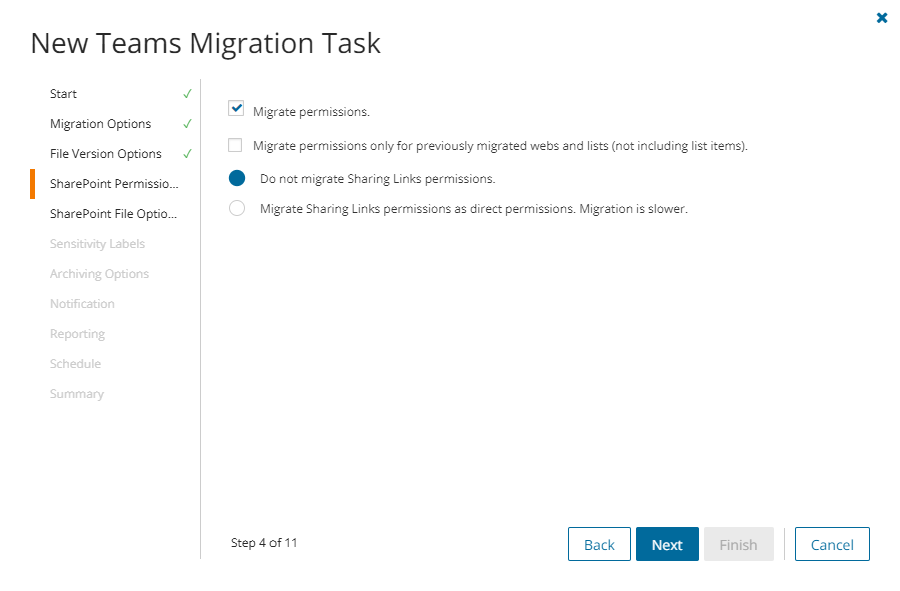
Task: Open the Archiving Options step
Action: pyautogui.click(x=99, y=274)
